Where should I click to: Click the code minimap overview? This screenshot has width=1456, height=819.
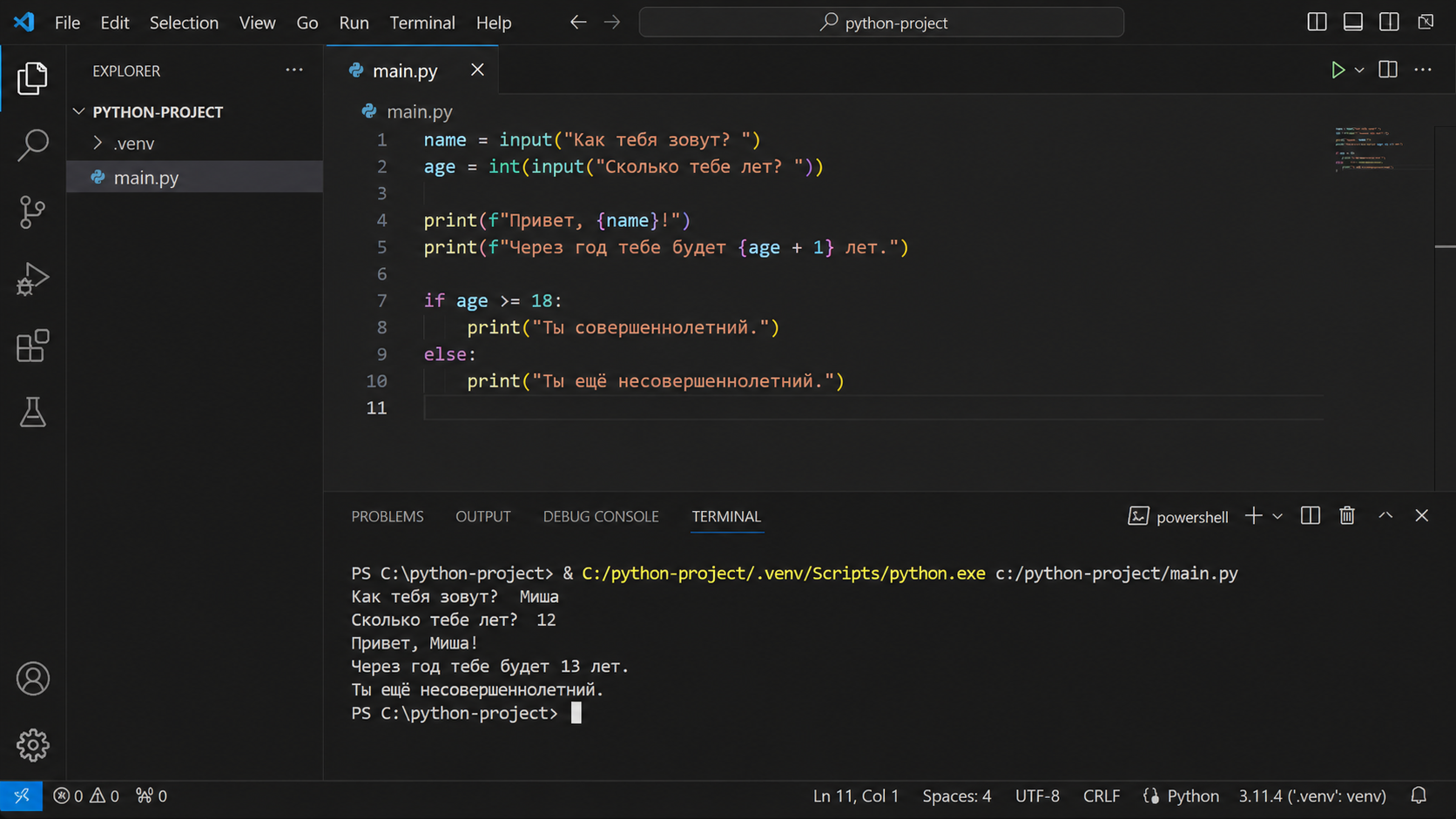[1370, 149]
